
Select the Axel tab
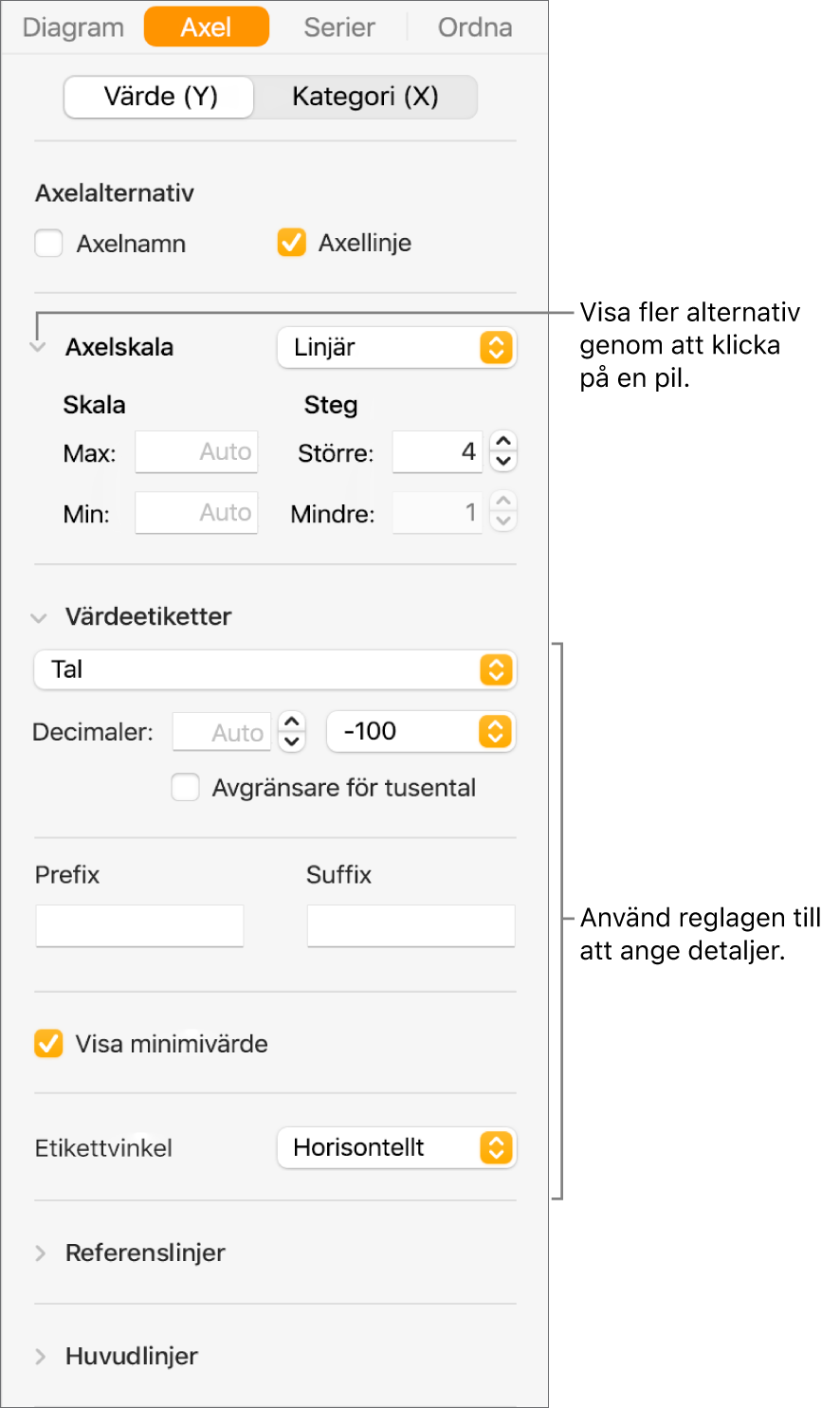pos(207,27)
